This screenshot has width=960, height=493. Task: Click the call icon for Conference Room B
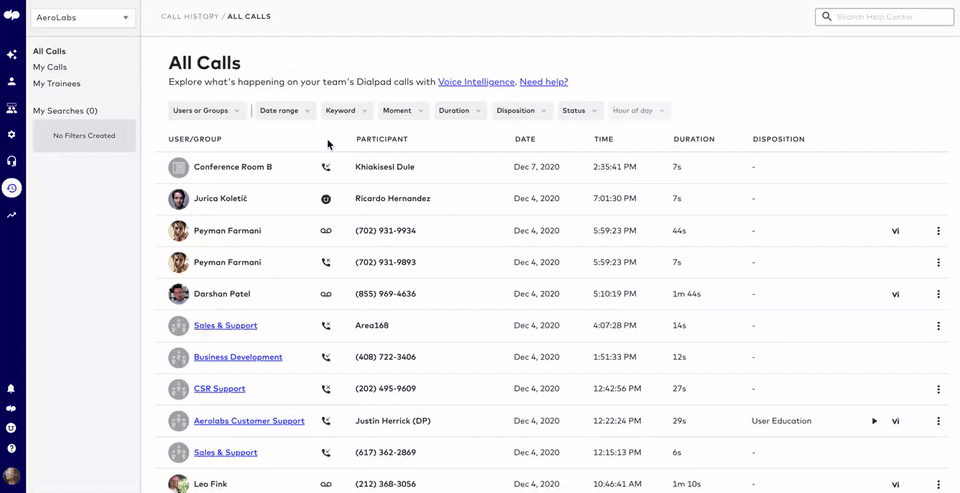click(326, 167)
